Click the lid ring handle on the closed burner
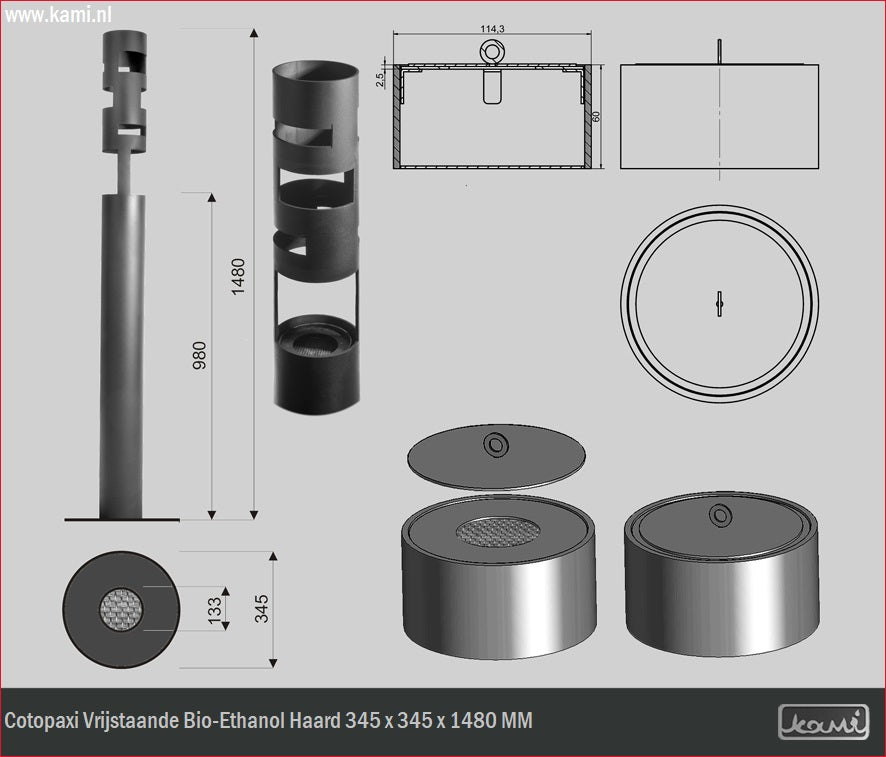Image resolution: width=886 pixels, height=757 pixels. click(x=718, y=515)
